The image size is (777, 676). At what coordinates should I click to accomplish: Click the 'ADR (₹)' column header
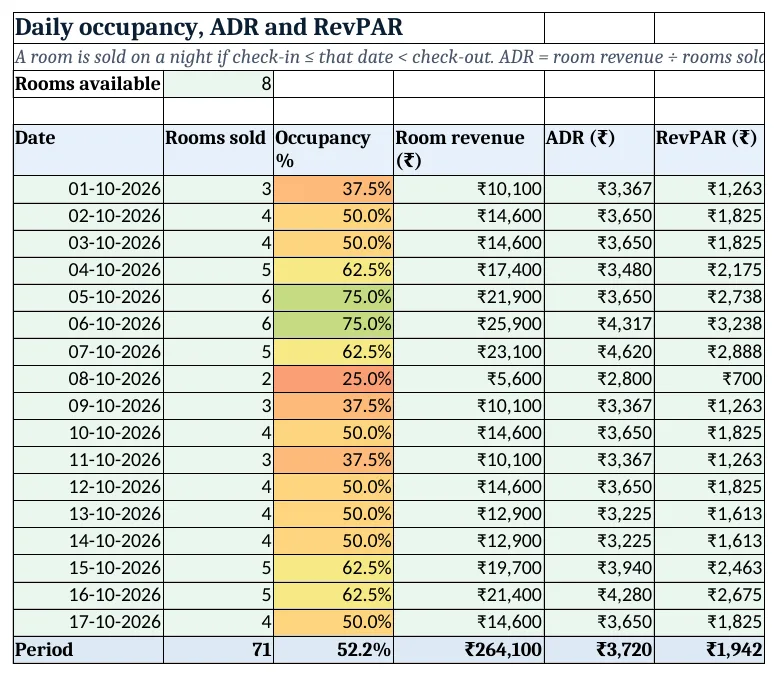(600, 150)
